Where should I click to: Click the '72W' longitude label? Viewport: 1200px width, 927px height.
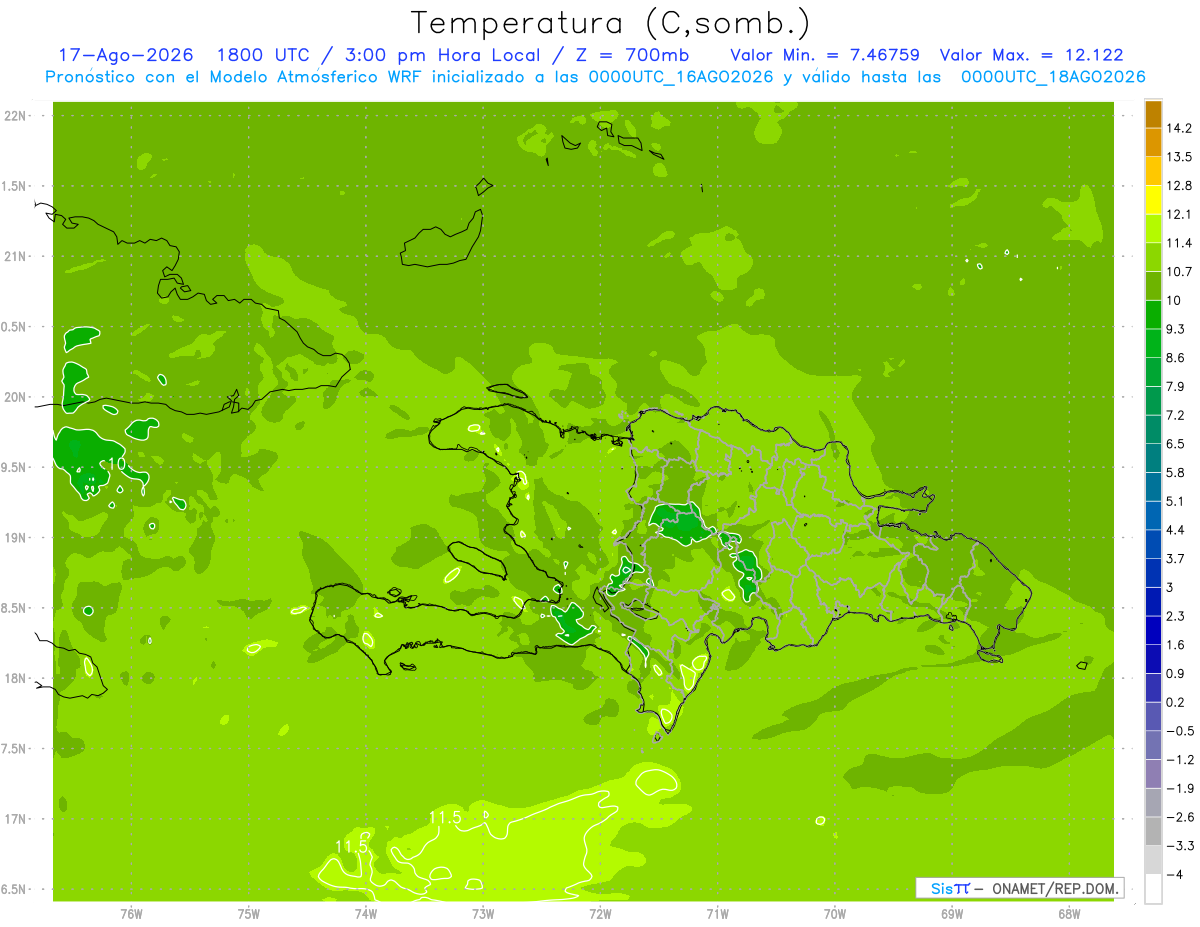[x=600, y=913]
